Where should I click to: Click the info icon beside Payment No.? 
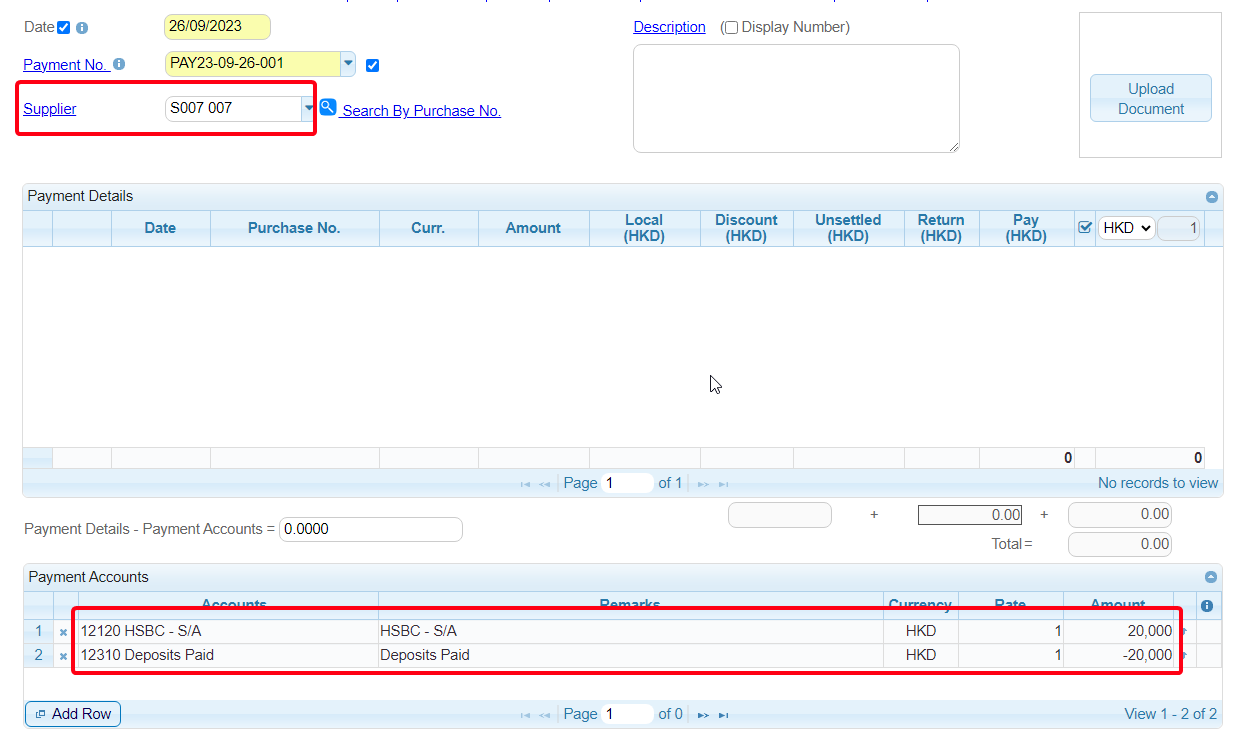coord(119,64)
